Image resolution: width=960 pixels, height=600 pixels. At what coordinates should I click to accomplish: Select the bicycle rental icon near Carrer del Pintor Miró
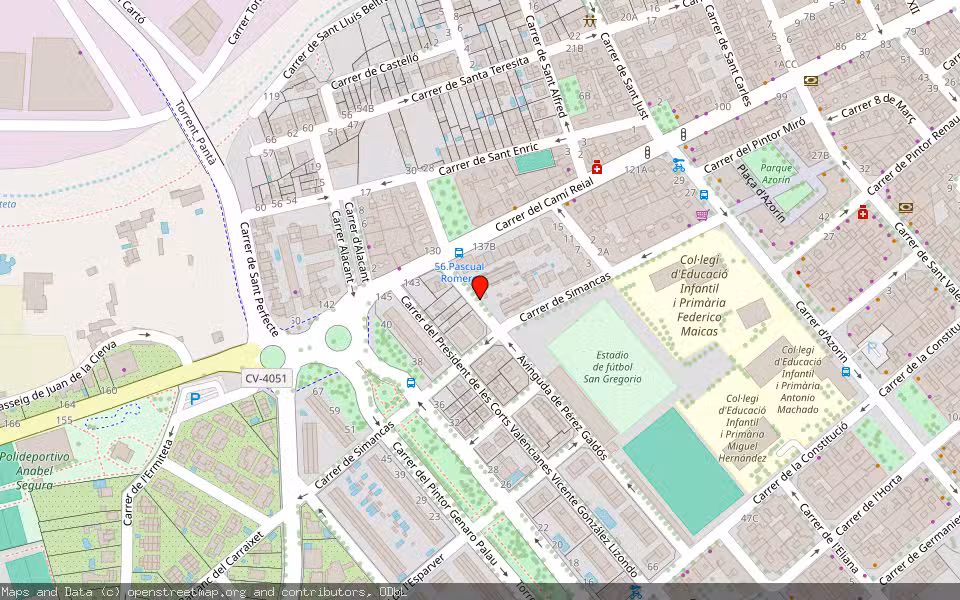coord(679,166)
